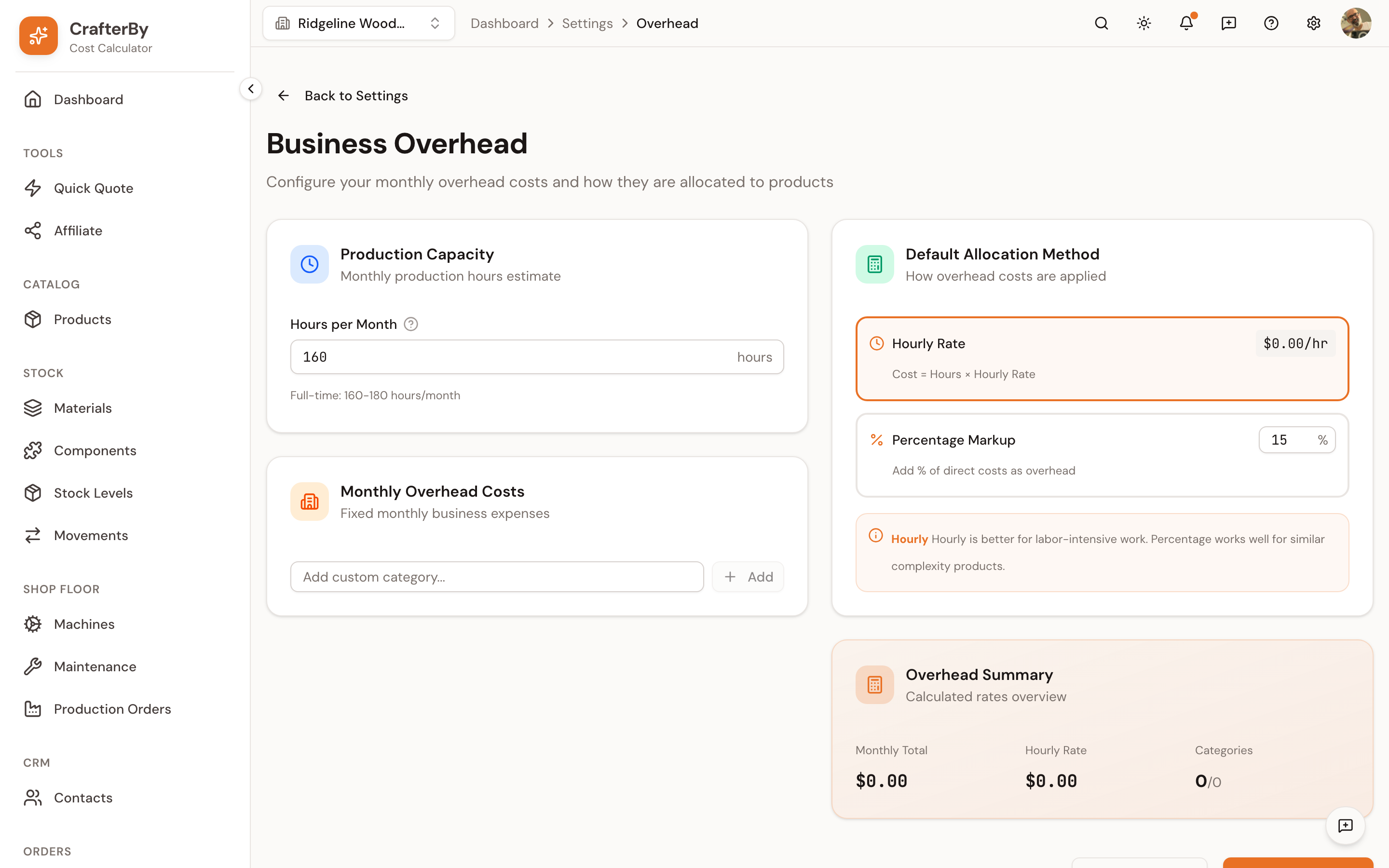This screenshot has width=1389, height=868.
Task: Click the Monthly Overhead Costs building icon
Action: pos(309,502)
